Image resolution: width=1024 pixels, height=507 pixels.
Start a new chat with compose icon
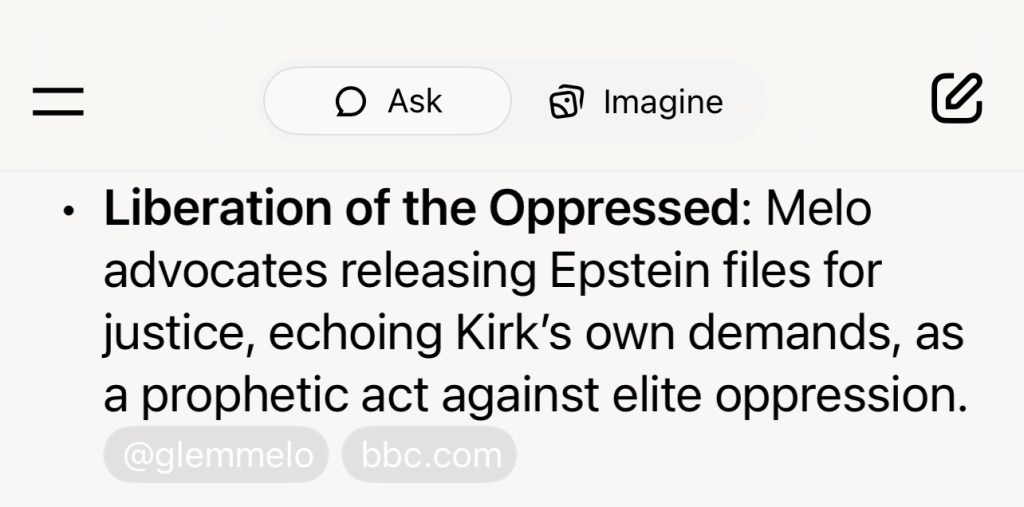[957, 99]
